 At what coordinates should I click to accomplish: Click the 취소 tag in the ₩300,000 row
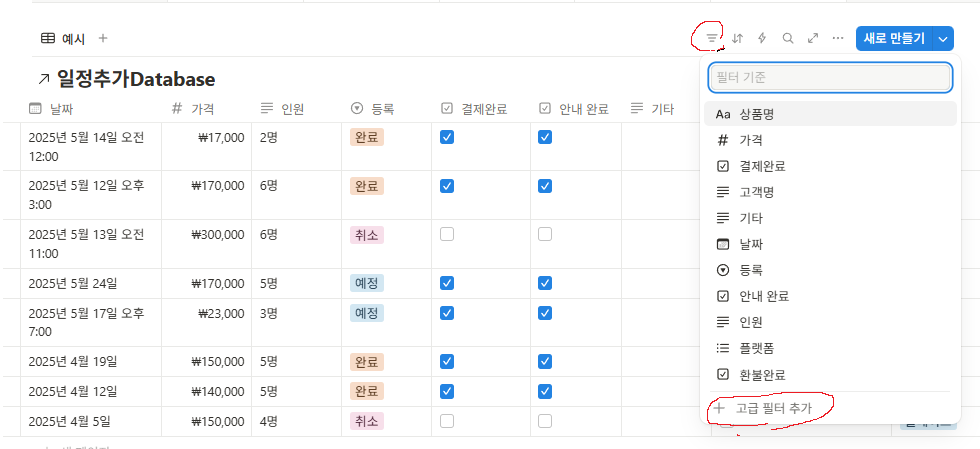coord(367,235)
